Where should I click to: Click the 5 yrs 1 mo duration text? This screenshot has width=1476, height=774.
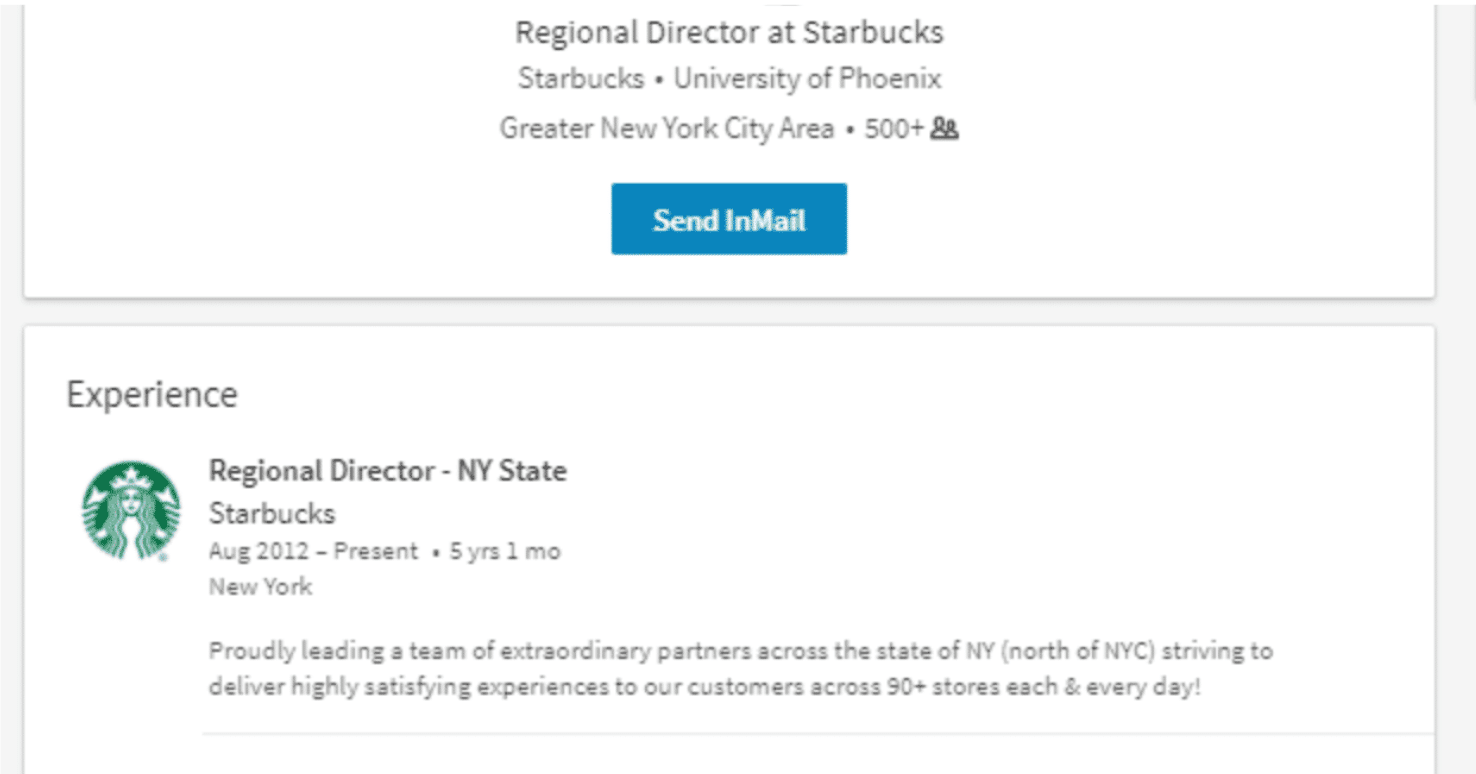pos(505,552)
